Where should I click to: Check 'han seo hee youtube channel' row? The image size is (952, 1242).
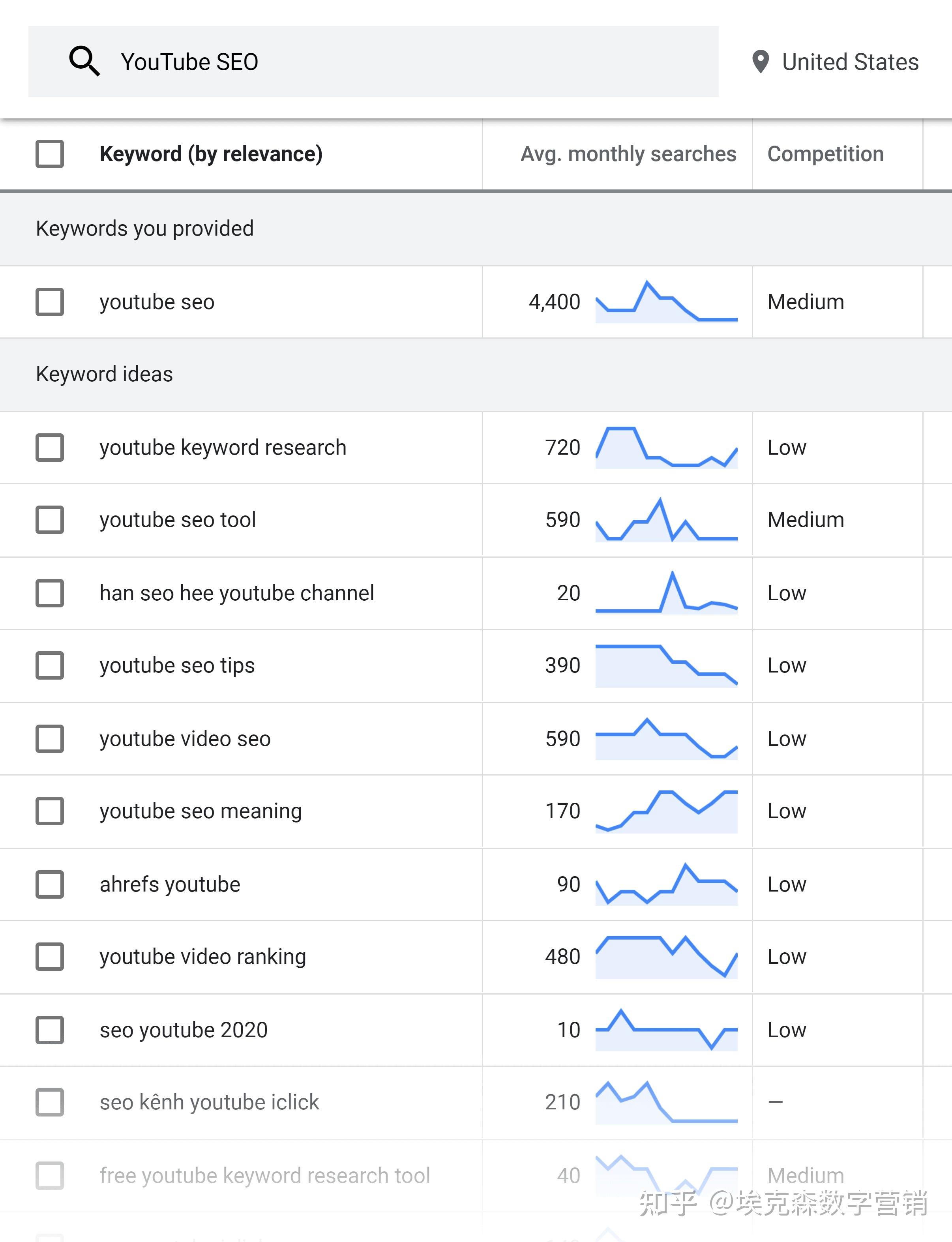(50, 593)
